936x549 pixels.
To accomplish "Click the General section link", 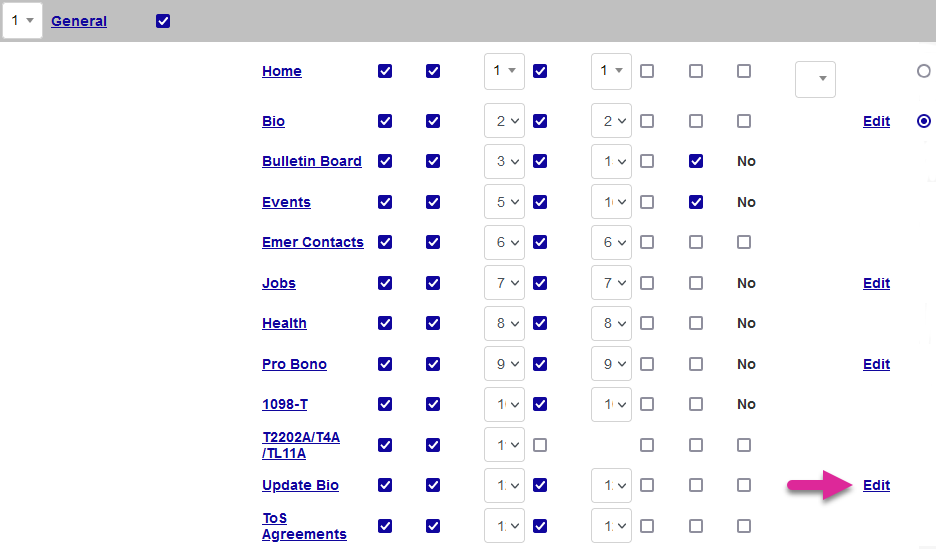I will click(79, 21).
